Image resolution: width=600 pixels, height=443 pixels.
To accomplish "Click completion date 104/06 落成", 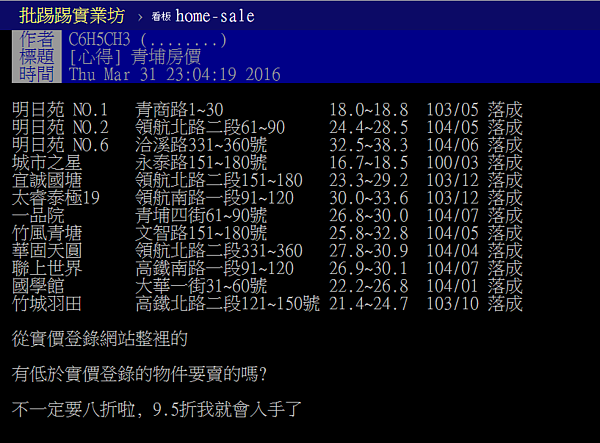I will pos(474,145).
